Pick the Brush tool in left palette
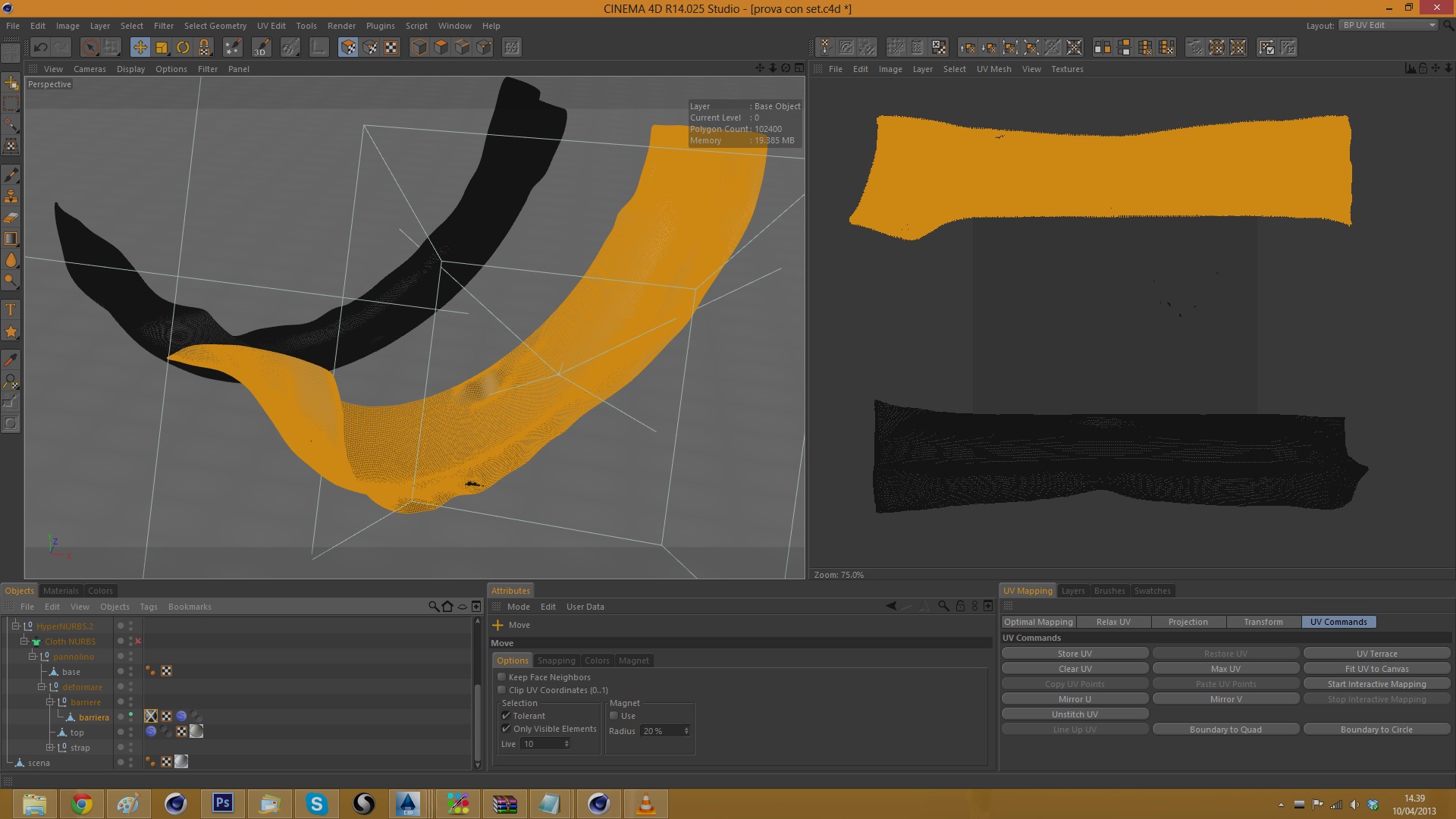The width and height of the screenshot is (1456, 819). click(x=11, y=175)
